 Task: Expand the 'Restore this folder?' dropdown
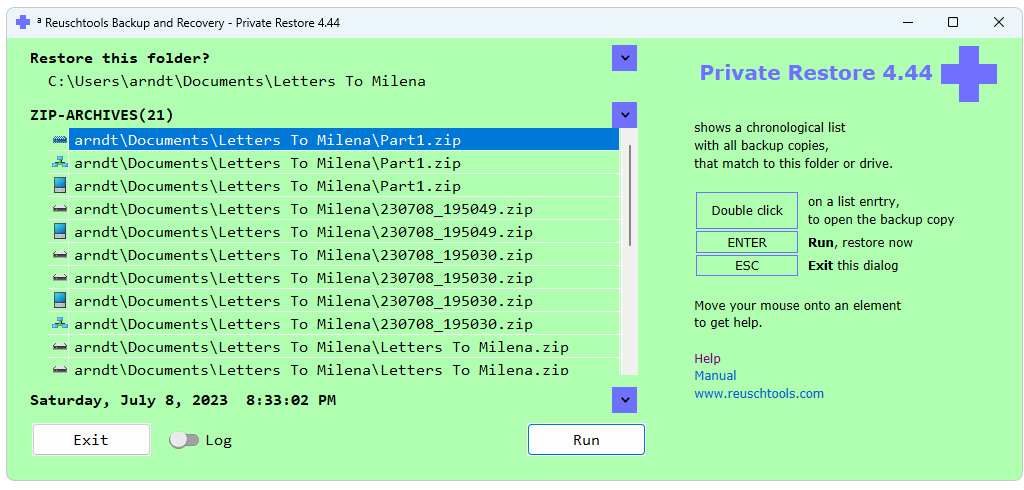click(x=624, y=58)
